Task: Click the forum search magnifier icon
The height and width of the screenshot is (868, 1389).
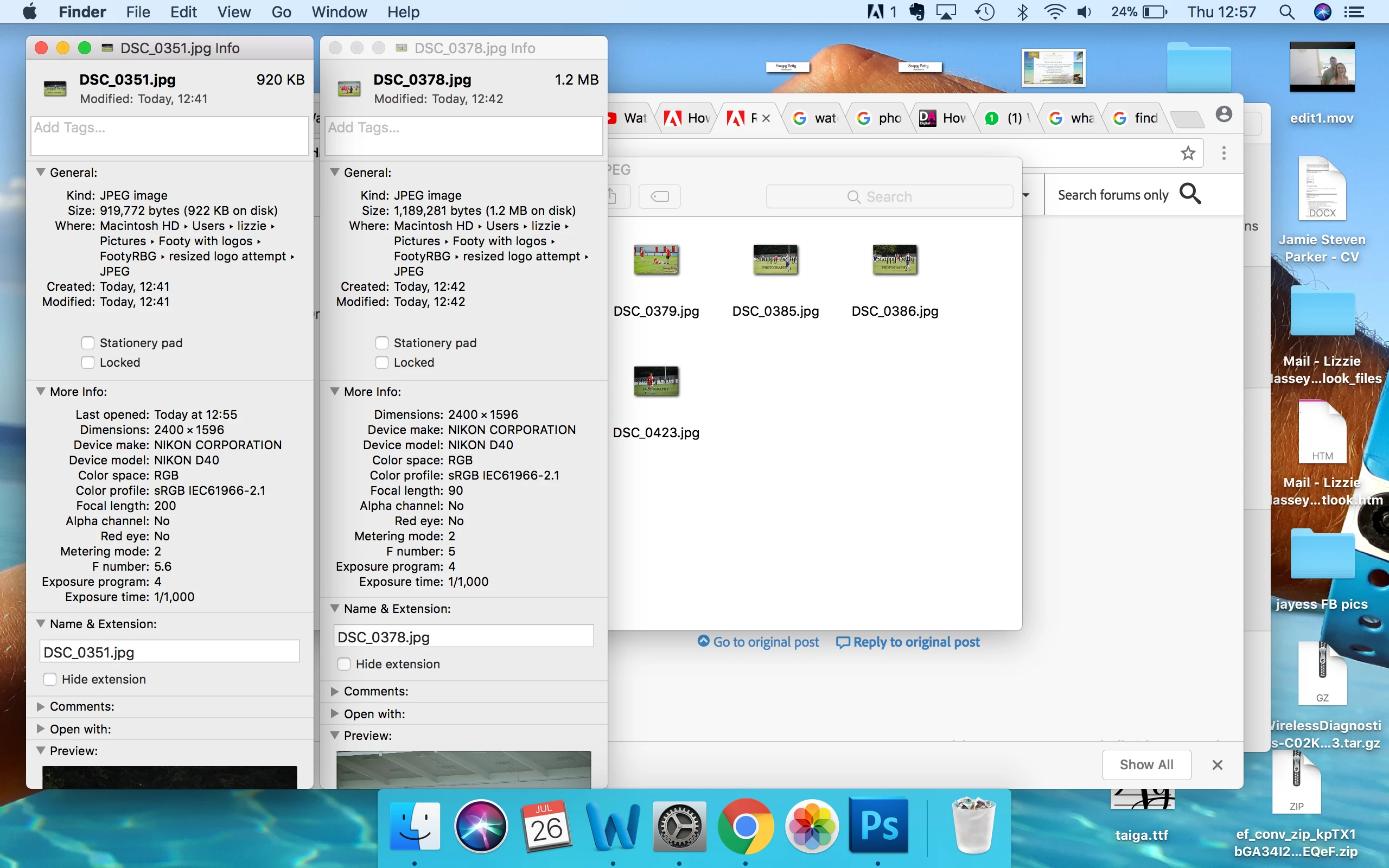Action: coord(1190,194)
